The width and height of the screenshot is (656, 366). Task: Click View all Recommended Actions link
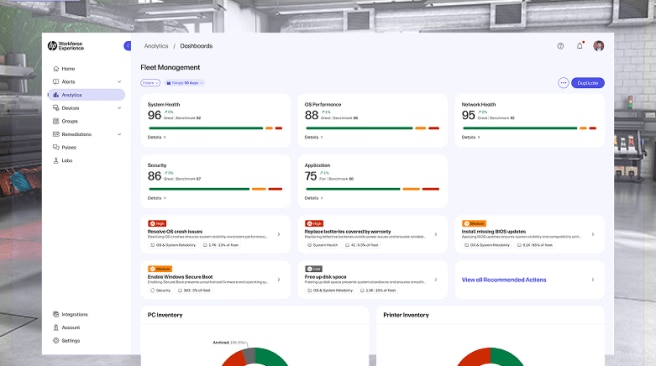pos(504,280)
